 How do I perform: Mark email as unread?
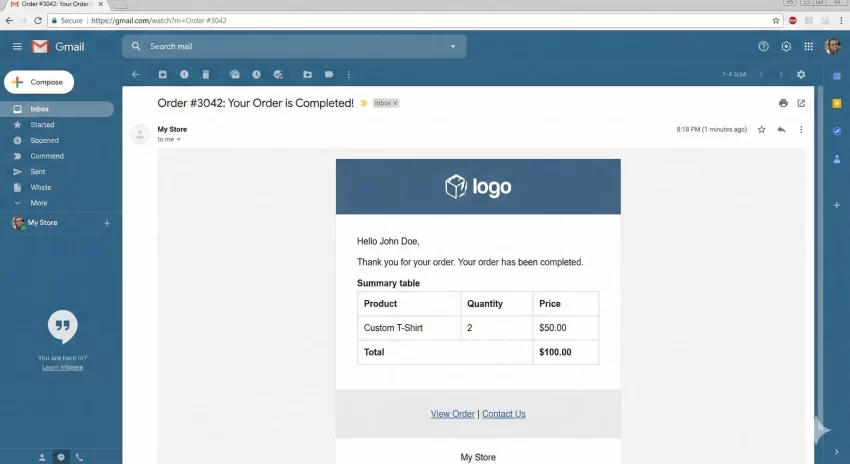235,74
